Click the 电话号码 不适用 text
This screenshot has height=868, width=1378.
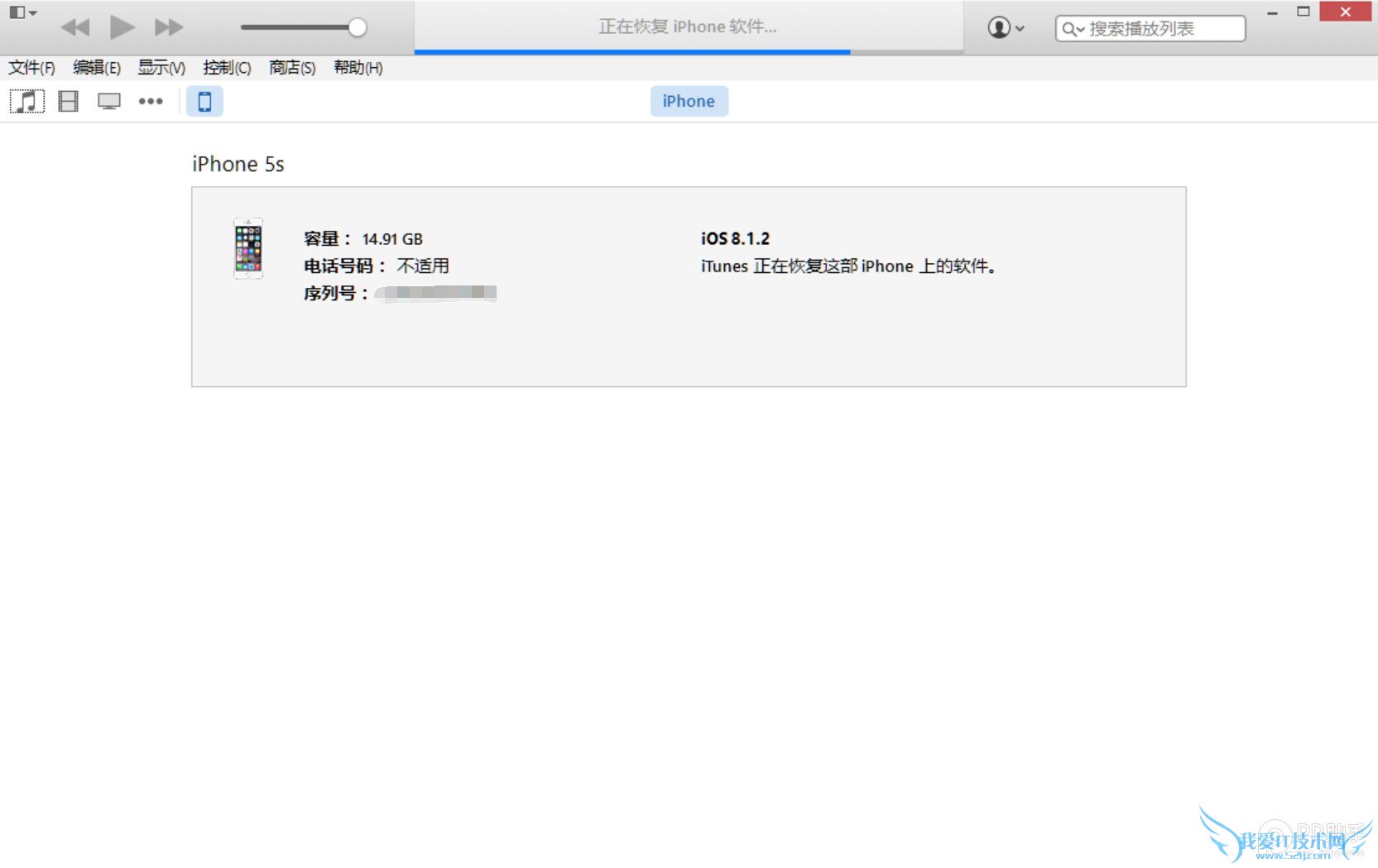[377, 266]
